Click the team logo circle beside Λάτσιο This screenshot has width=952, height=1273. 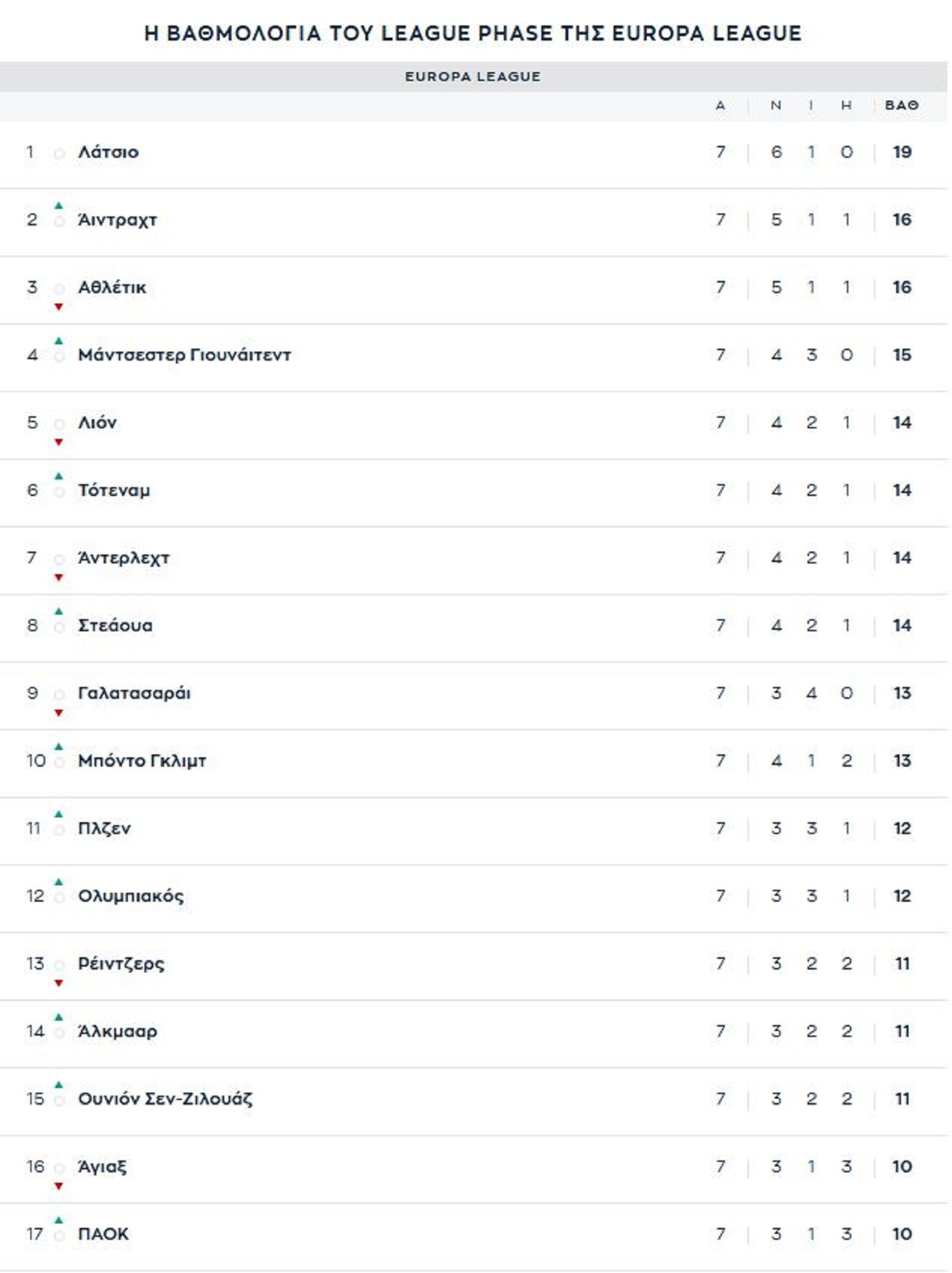59,153
